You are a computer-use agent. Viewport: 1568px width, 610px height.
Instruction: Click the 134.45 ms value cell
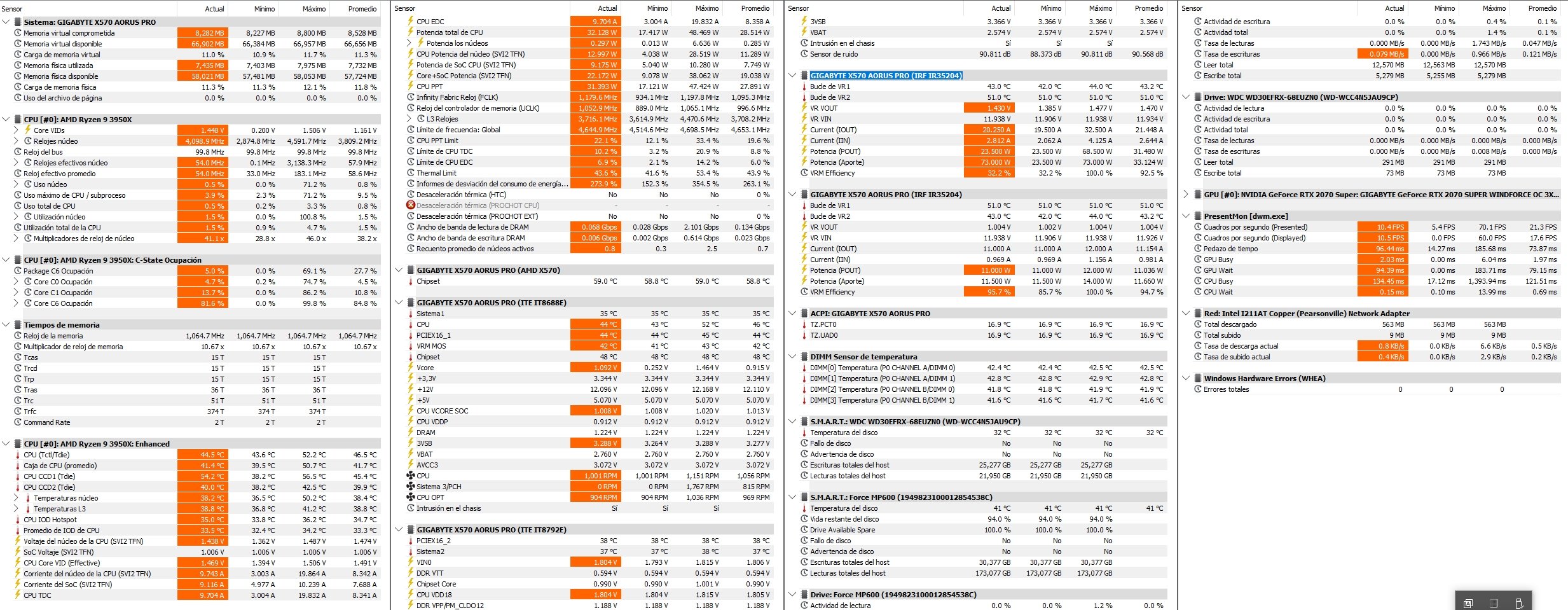click(x=1382, y=281)
